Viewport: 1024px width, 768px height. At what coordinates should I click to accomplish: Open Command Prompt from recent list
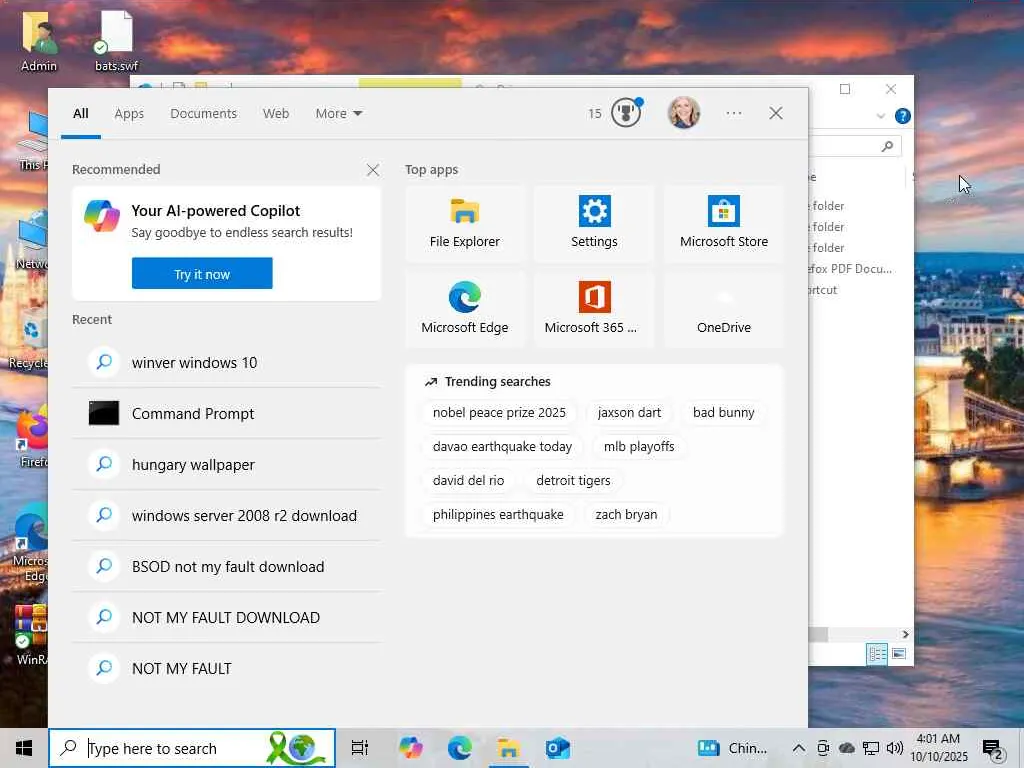(x=226, y=413)
